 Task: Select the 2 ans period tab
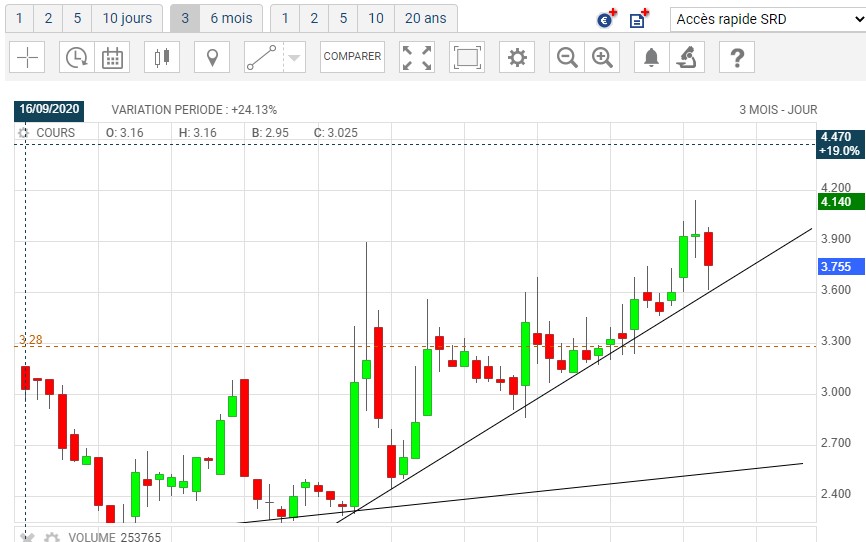click(314, 18)
